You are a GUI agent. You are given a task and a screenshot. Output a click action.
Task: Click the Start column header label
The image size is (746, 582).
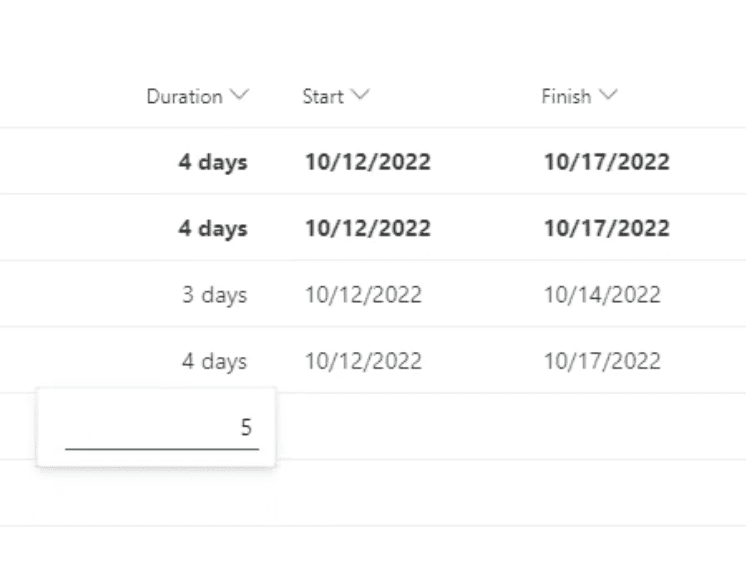point(323,97)
